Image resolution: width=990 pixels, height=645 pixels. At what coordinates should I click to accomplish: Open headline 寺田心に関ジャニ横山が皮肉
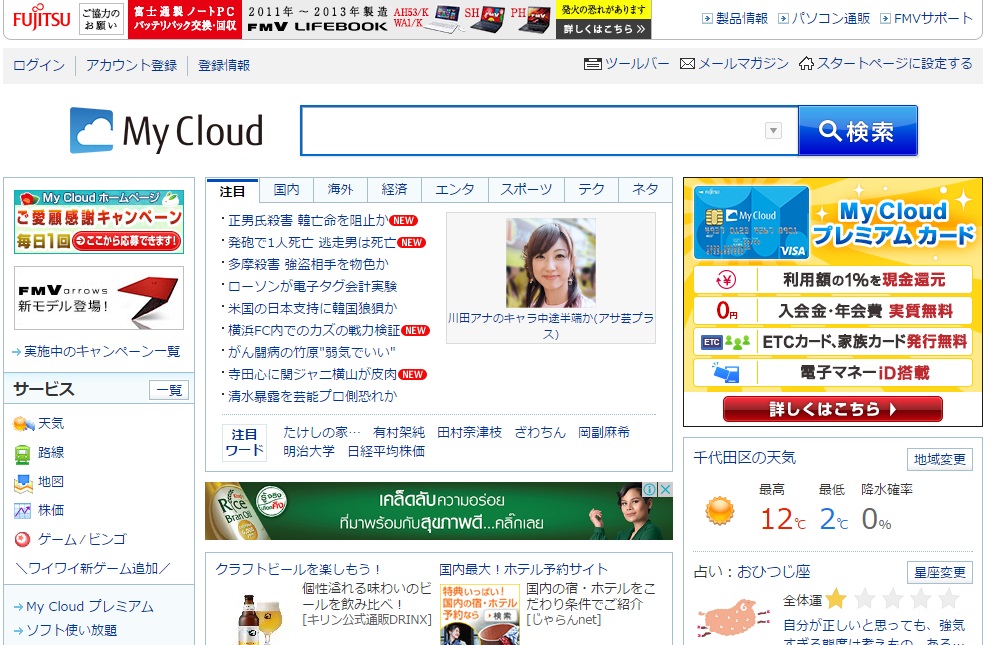coord(313,374)
